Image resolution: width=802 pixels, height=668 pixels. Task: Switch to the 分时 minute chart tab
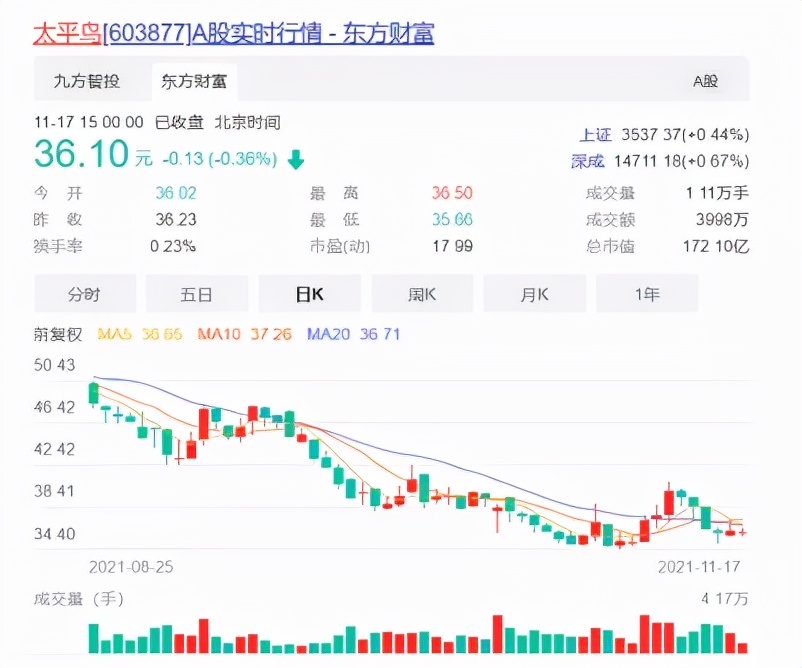[x=85, y=293]
